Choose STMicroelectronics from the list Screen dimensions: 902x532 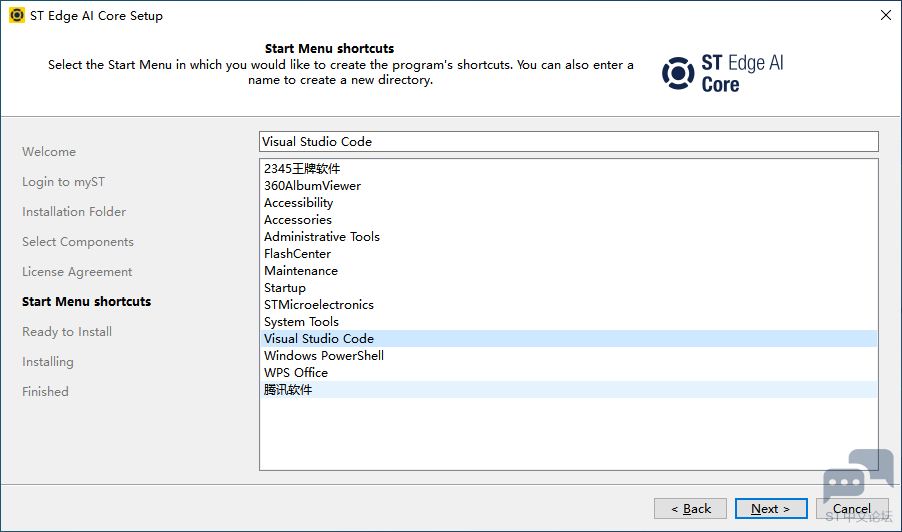(568, 304)
